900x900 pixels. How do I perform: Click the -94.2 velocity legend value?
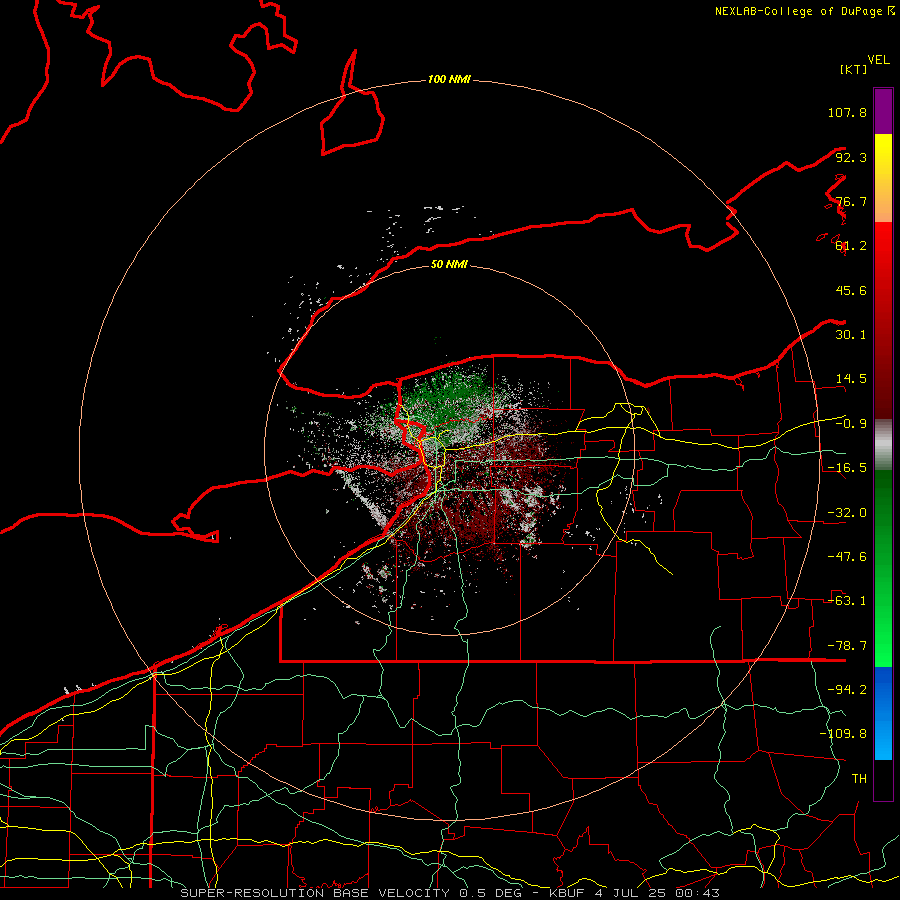tap(847, 690)
